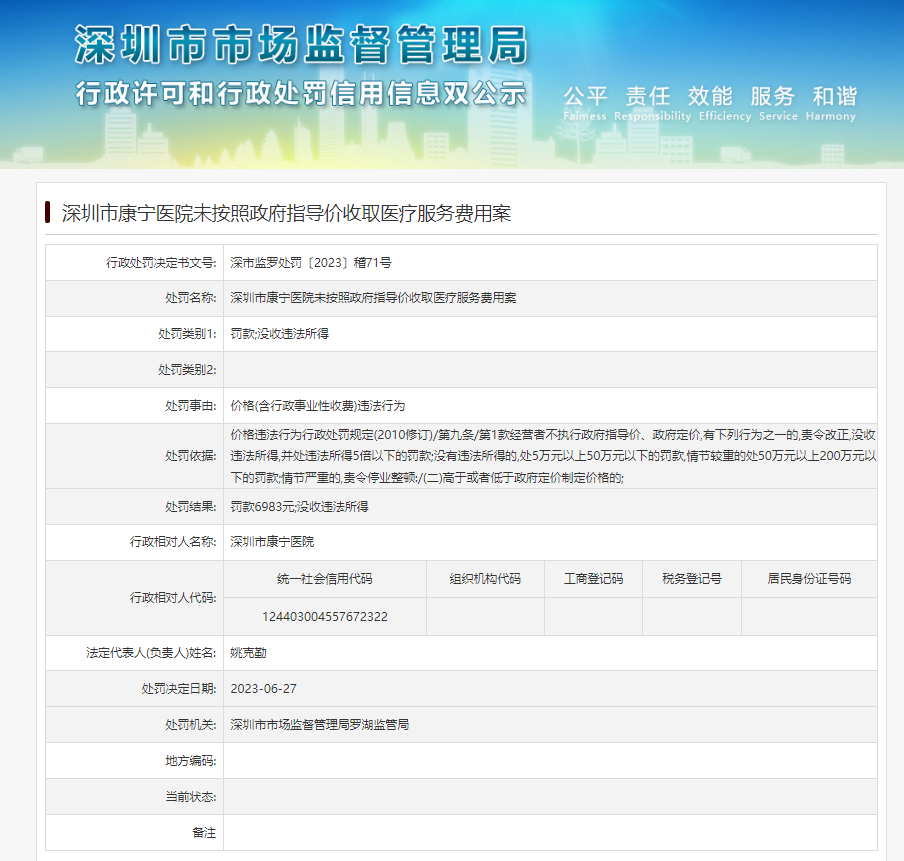Viewport: 904px width, 861px height.
Task: Click the column header 居民身份证号码
Action: click(809, 579)
